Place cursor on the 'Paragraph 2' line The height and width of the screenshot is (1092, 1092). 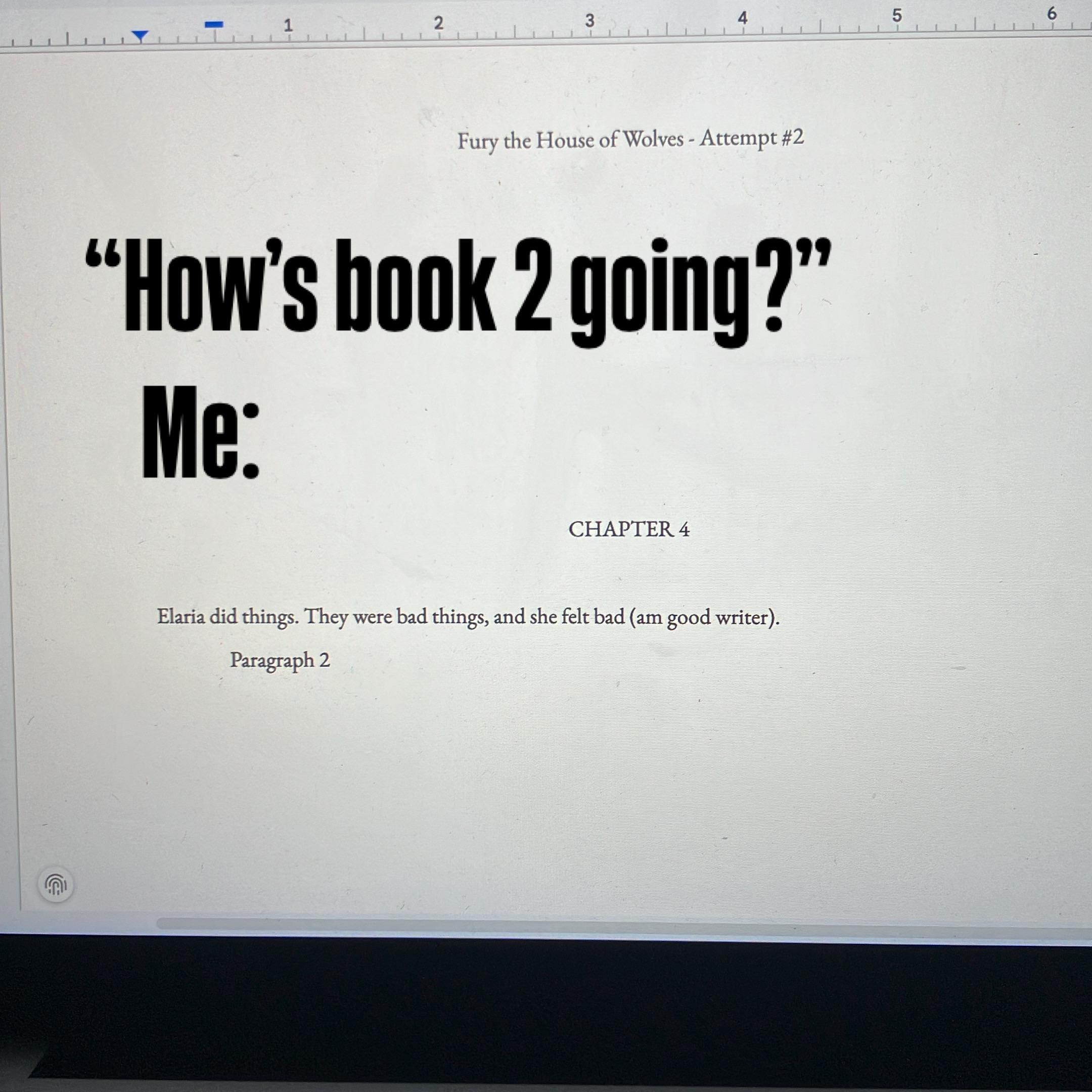coord(280,660)
